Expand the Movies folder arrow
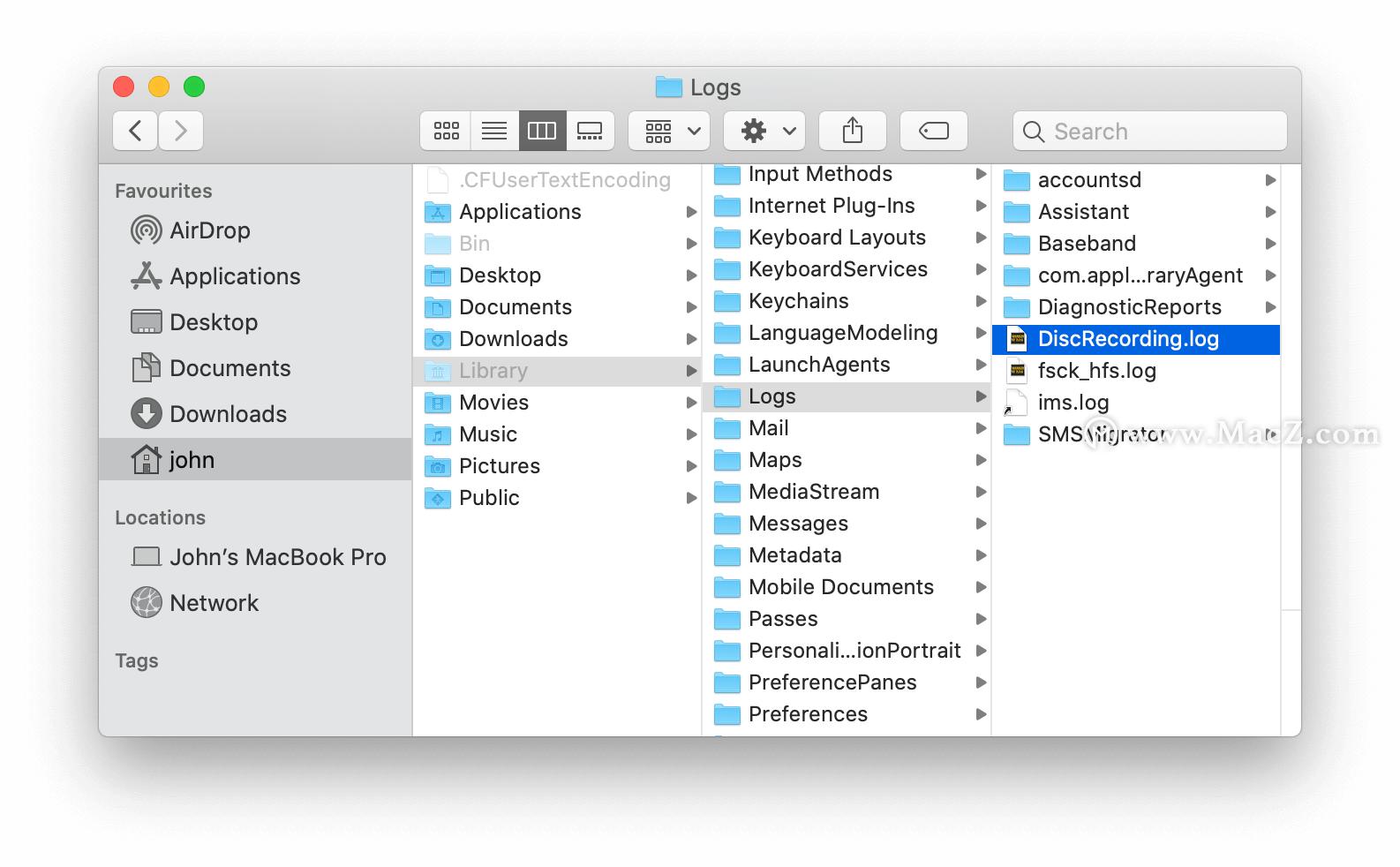This screenshot has width=1400, height=867. tap(691, 403)
